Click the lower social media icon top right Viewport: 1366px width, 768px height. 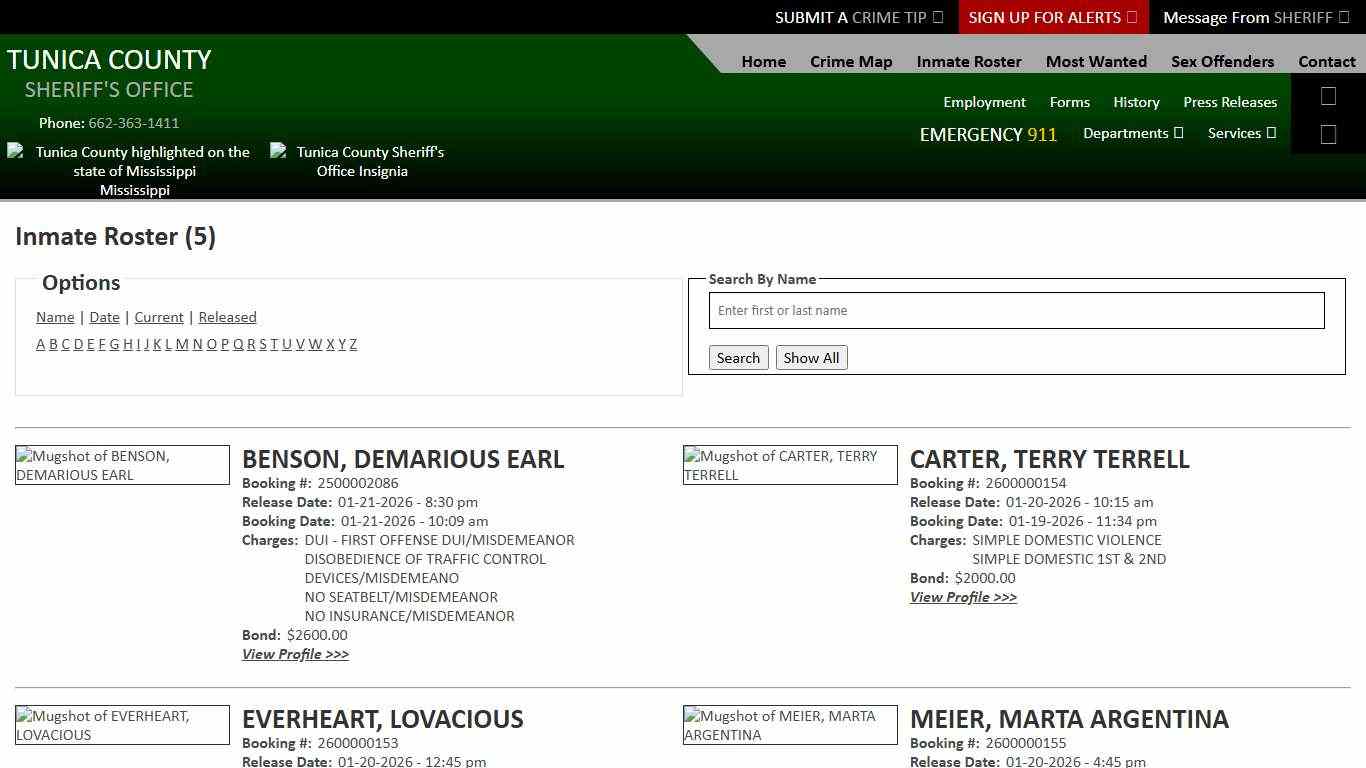1328,133
